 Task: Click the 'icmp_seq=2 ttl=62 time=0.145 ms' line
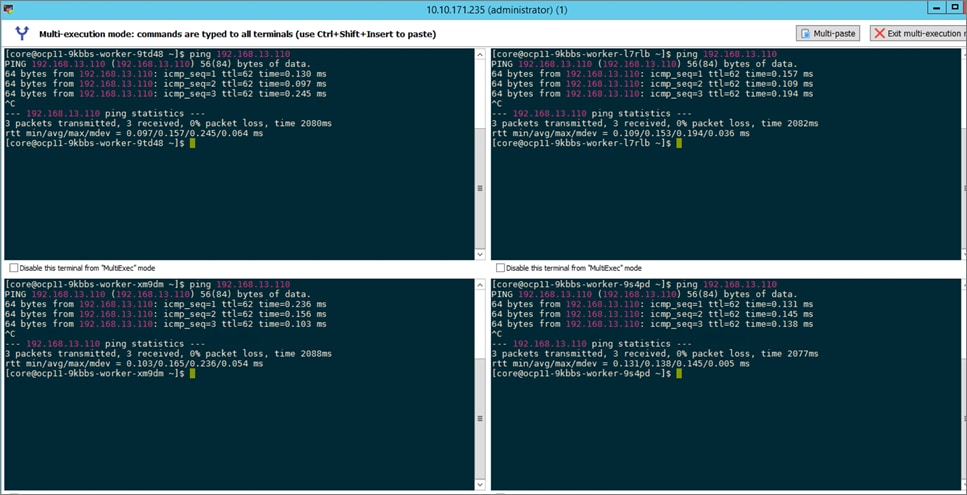(652, 314)
